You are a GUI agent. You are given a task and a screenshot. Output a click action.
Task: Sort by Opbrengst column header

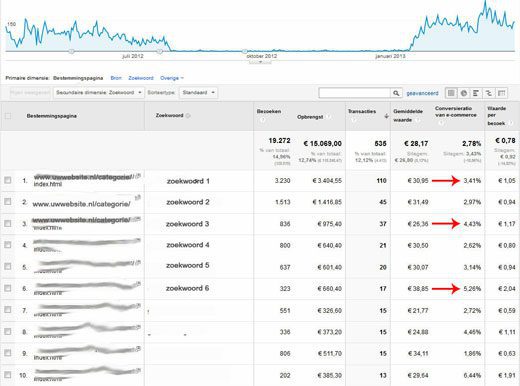[310, 117]
